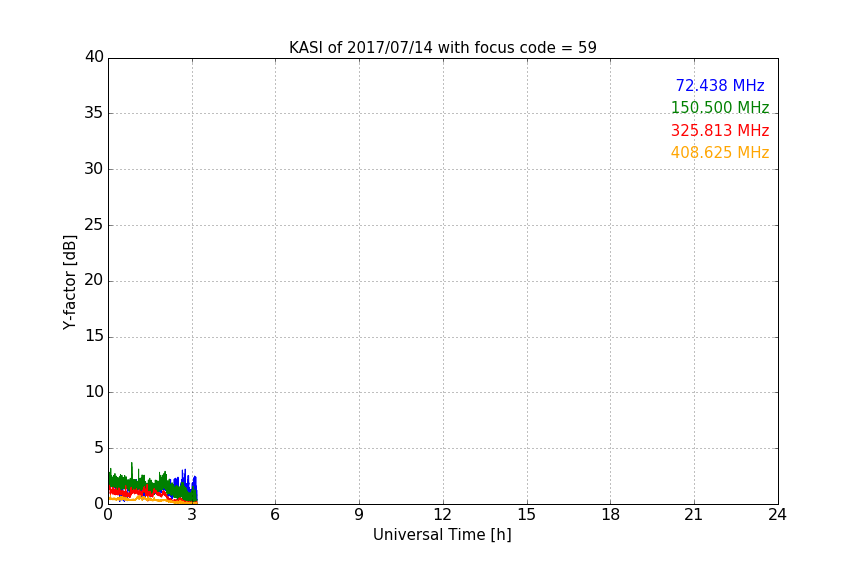Click the 'Y-factor [dB]' axis label

[69, 282]
